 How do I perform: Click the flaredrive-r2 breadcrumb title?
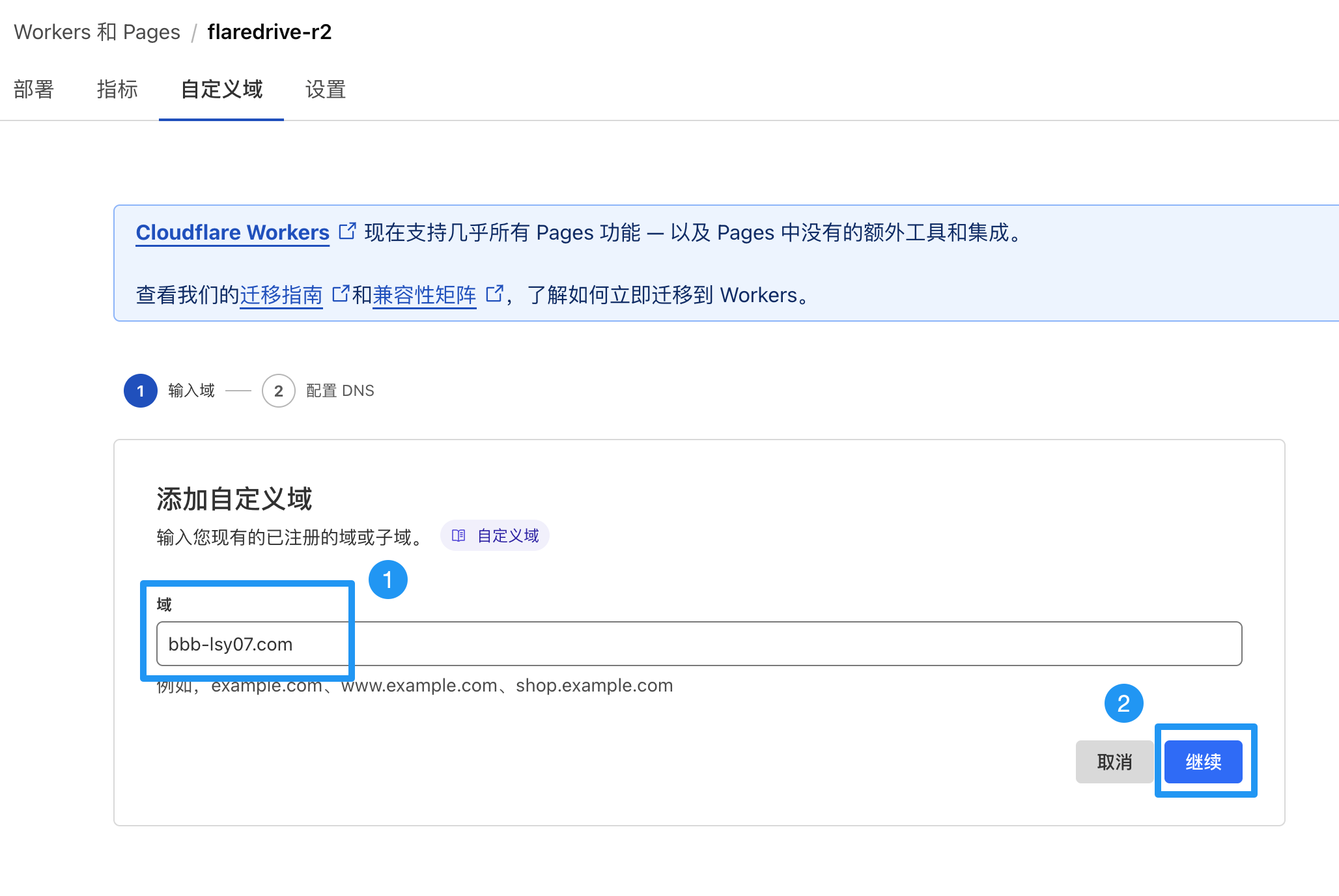[270, 32]
